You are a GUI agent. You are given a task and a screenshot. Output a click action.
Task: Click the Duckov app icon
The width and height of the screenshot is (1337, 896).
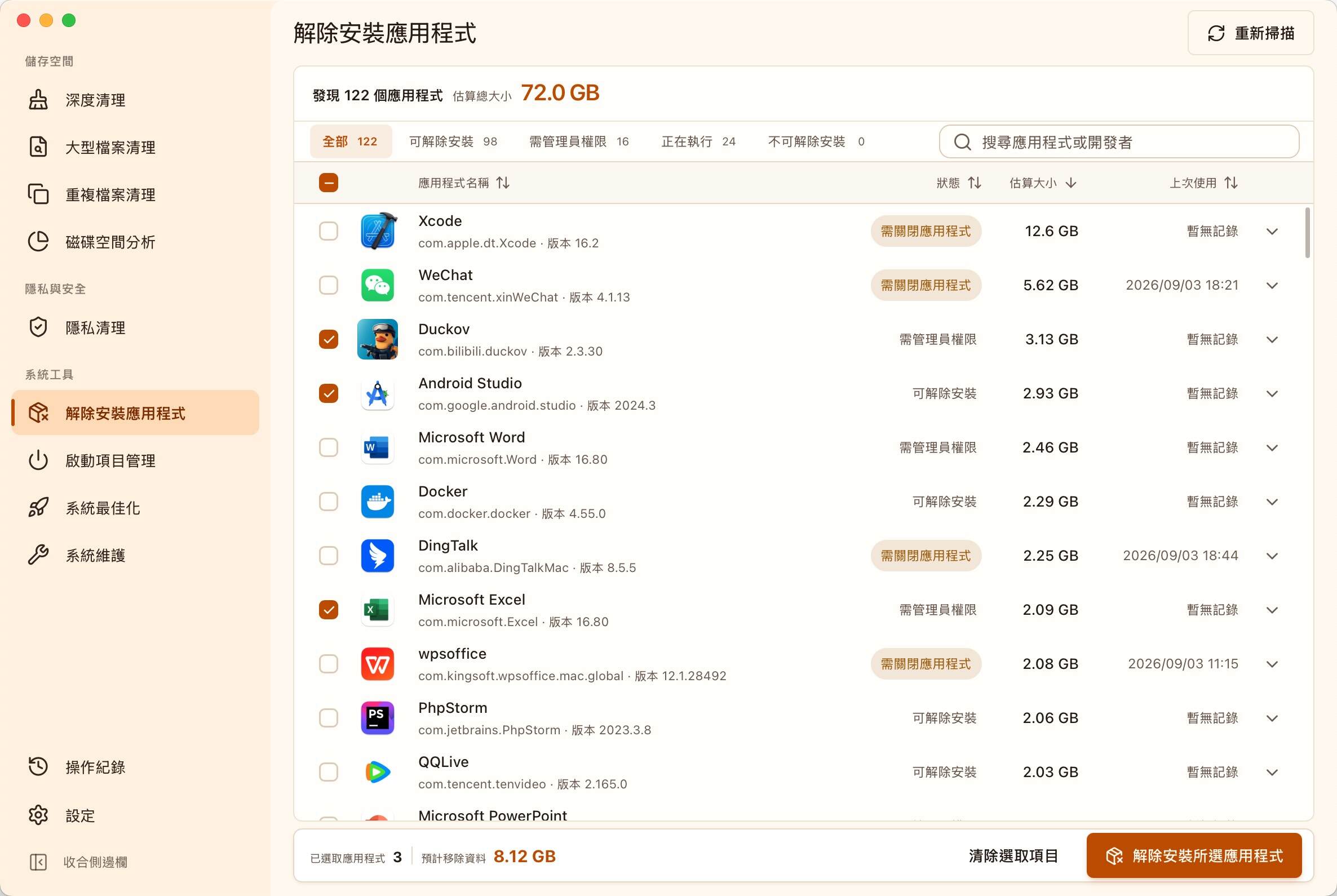pyautogui.click(x=378, y=339)
